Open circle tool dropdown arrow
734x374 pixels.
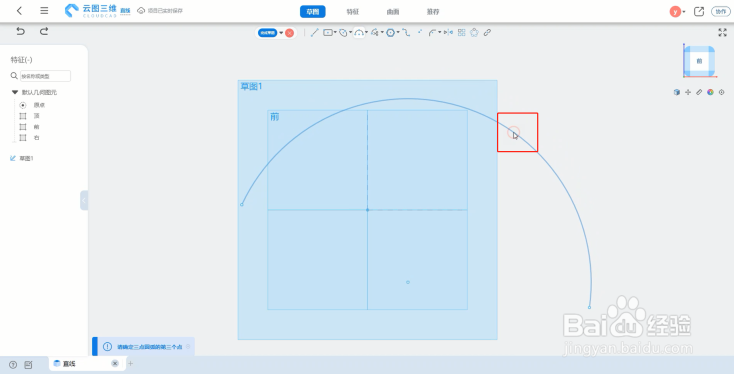(351, 32)
